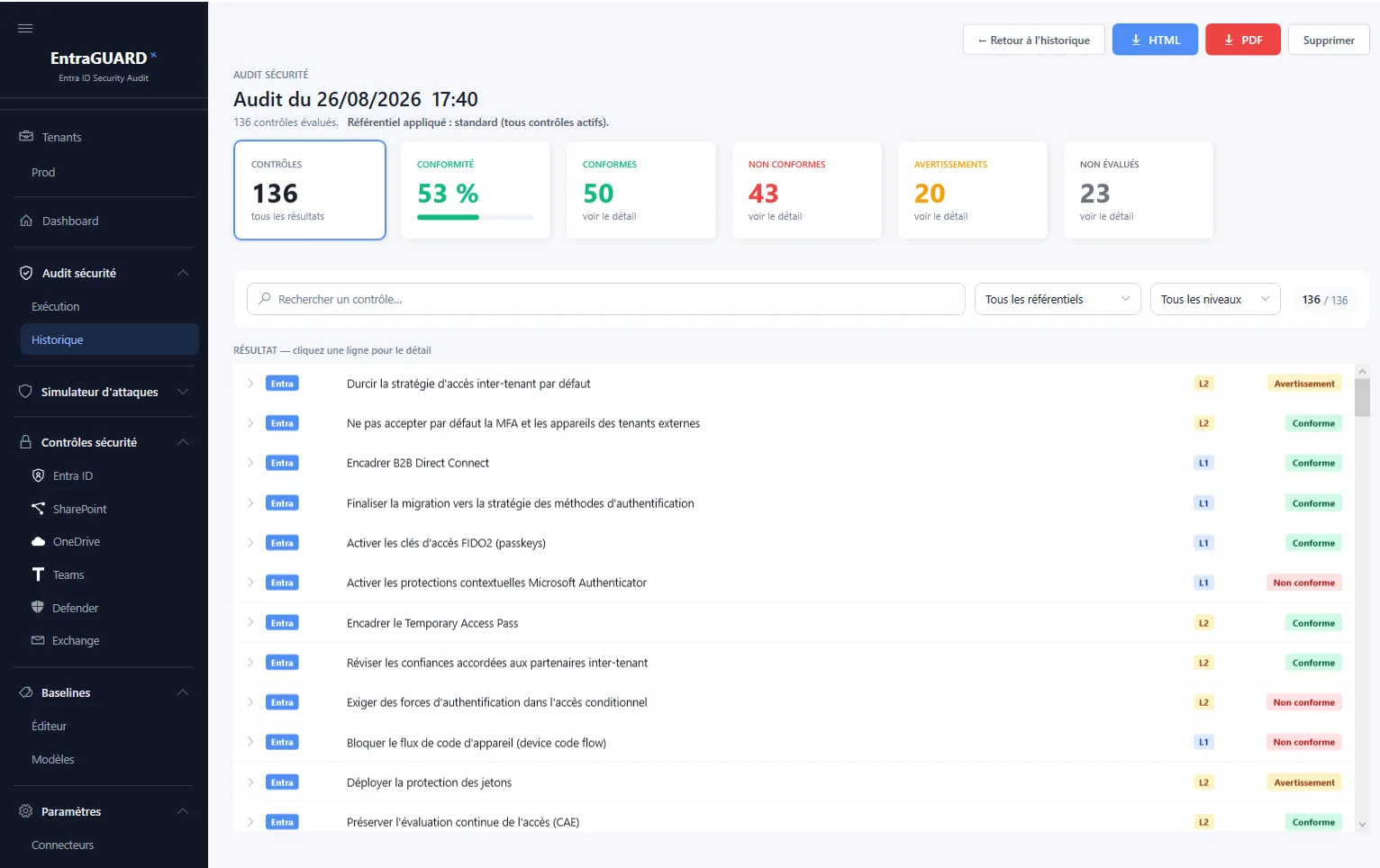Image resolution: width=1380 pixels, height=868 pixels.
Task: Click the Rechercher un contrôle search field
Action: (606, 299)
